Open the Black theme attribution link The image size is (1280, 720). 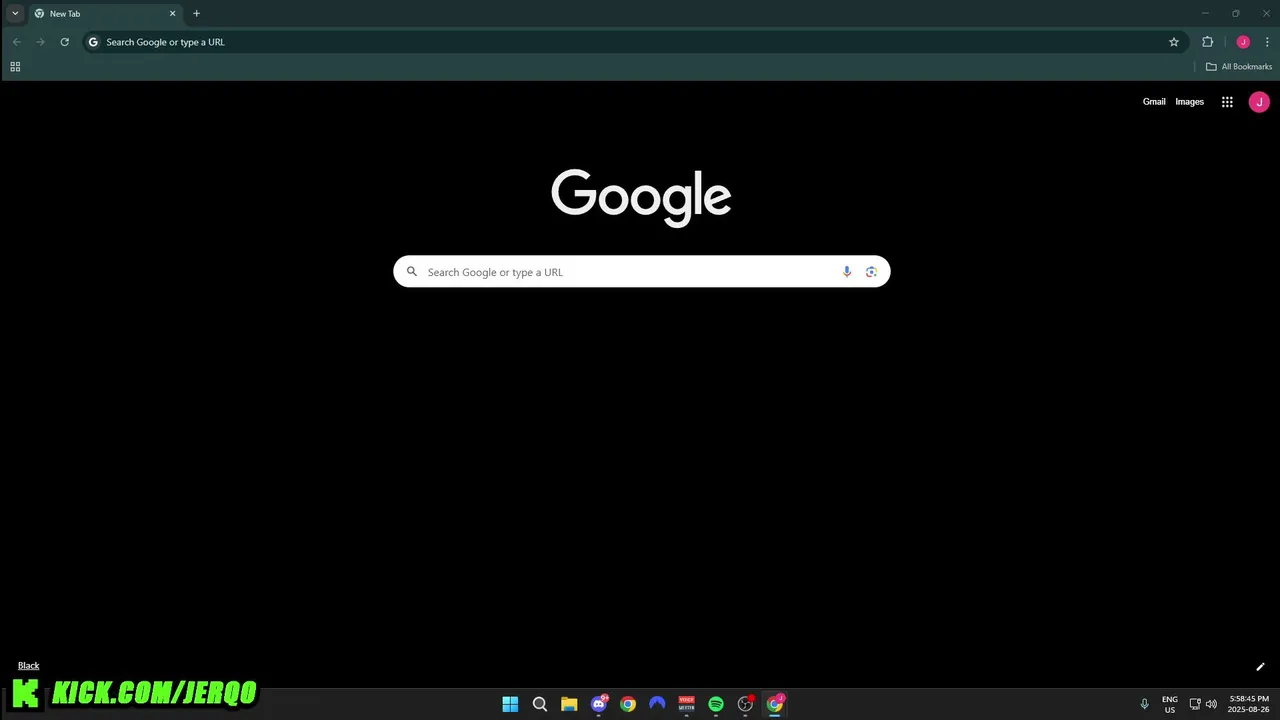[28, 666]
